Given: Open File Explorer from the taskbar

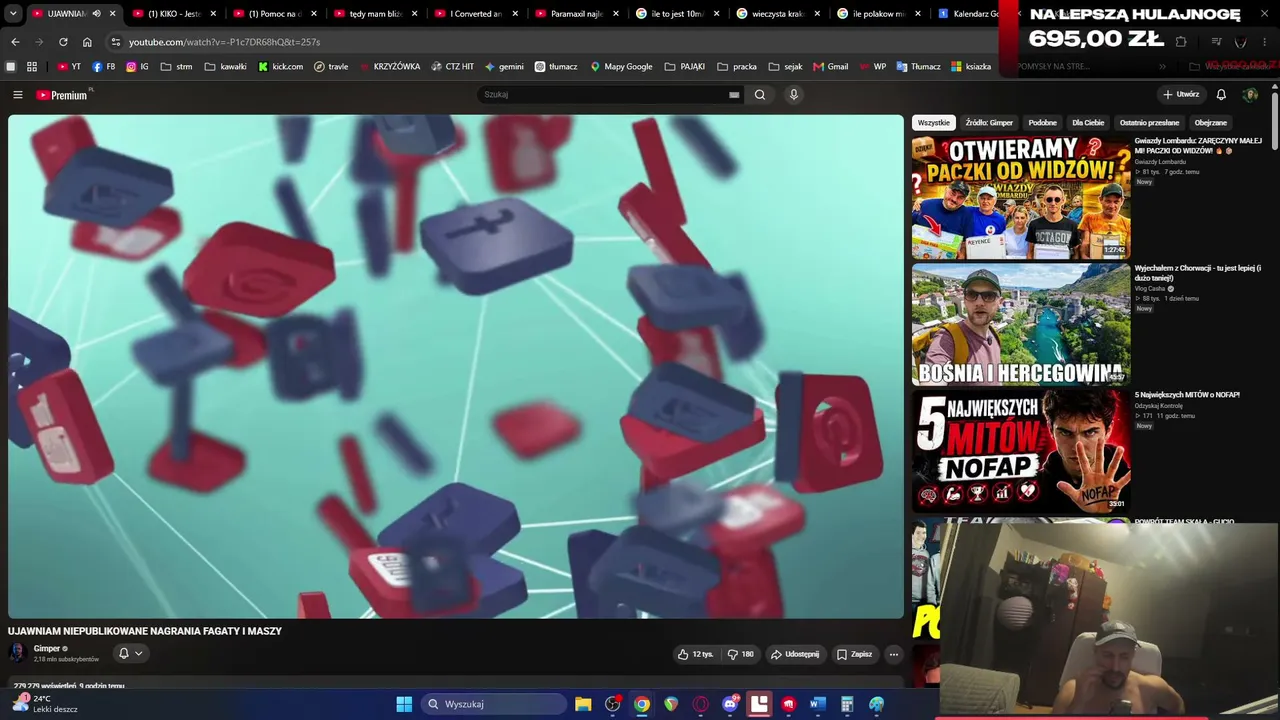Looking at the screenshot, I should (583, 704).
